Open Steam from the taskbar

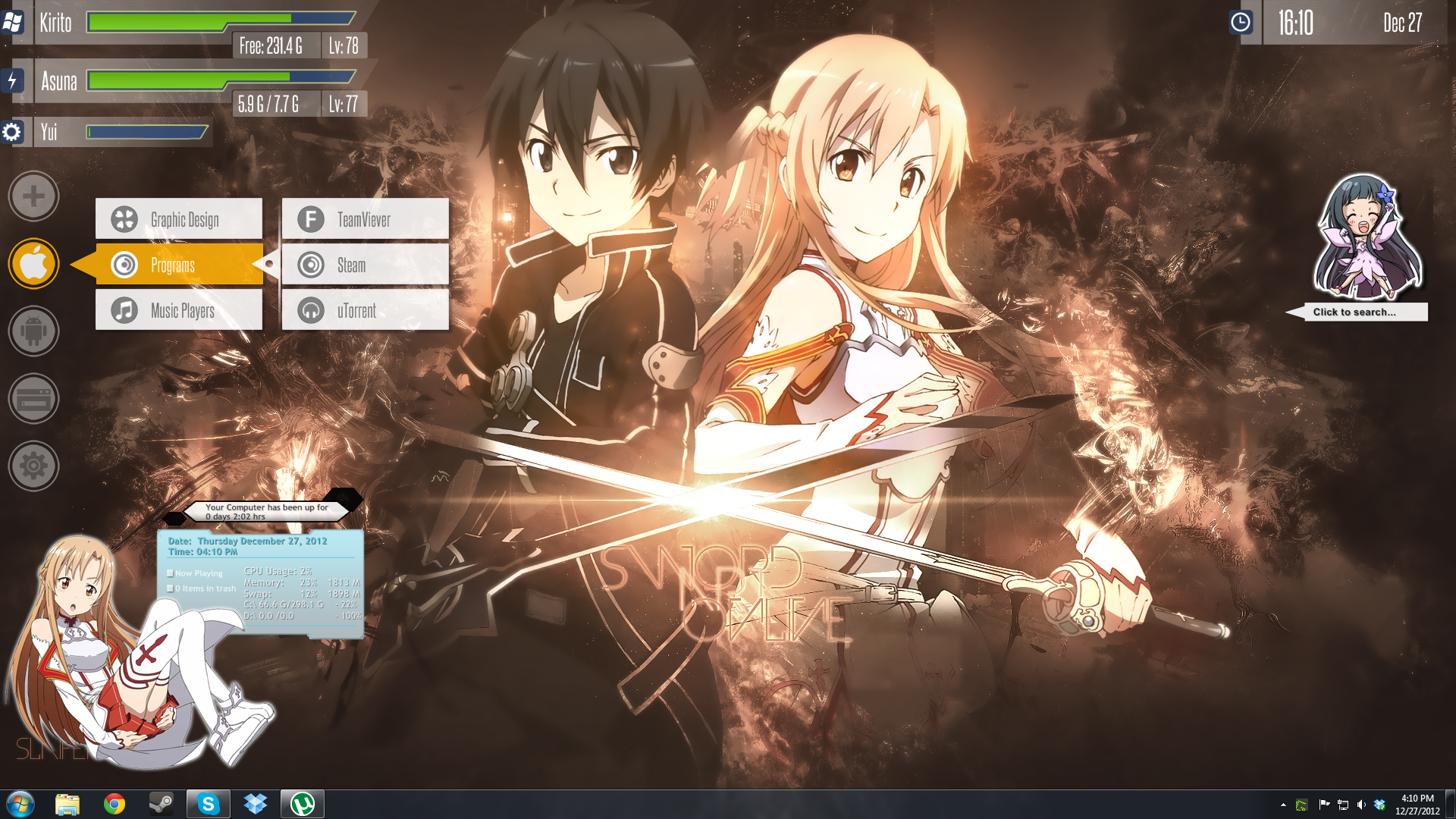[x=161, y=803]
